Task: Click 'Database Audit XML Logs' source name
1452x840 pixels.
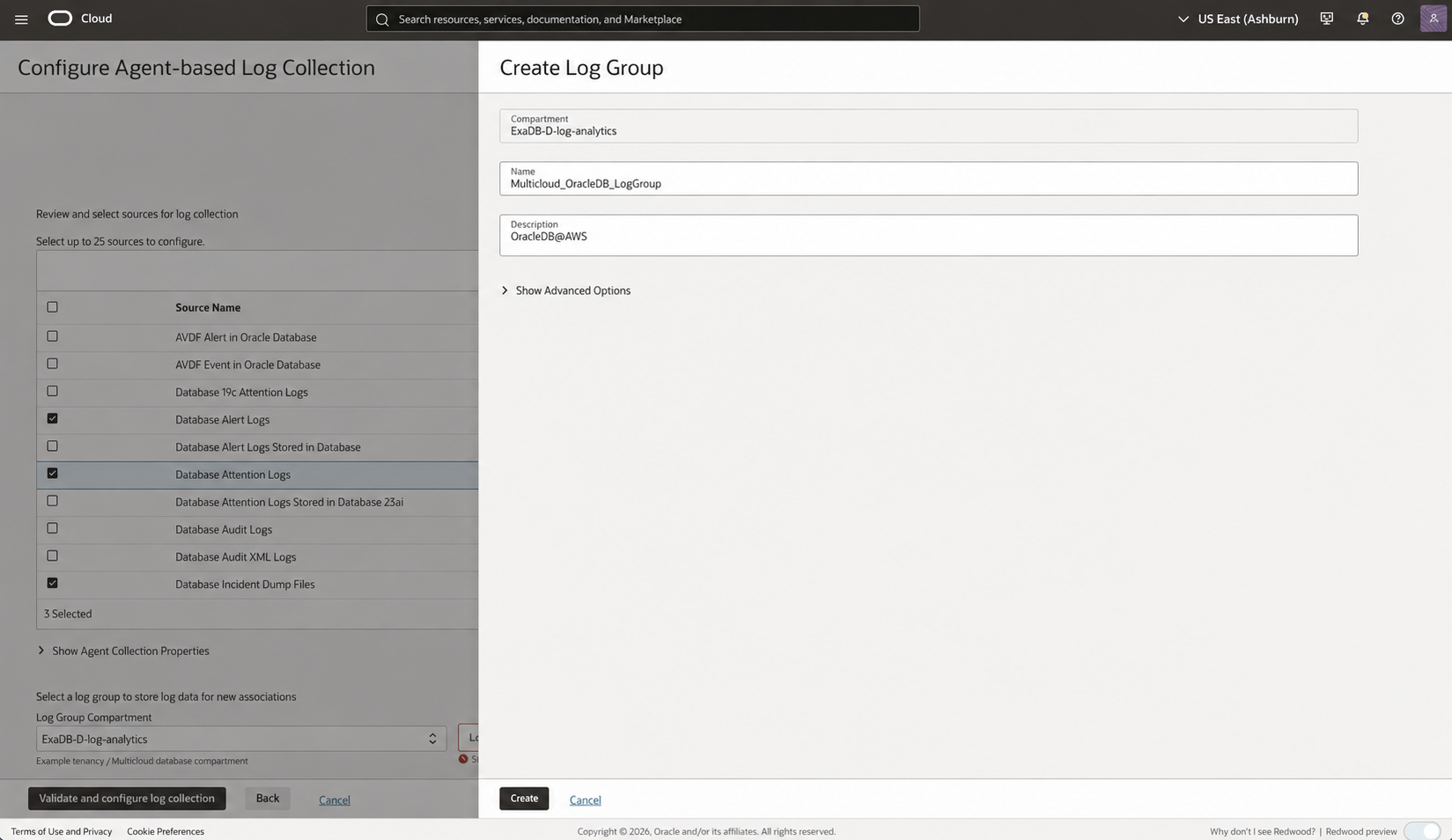Action: pyautogui.click(x=235, y=557)
